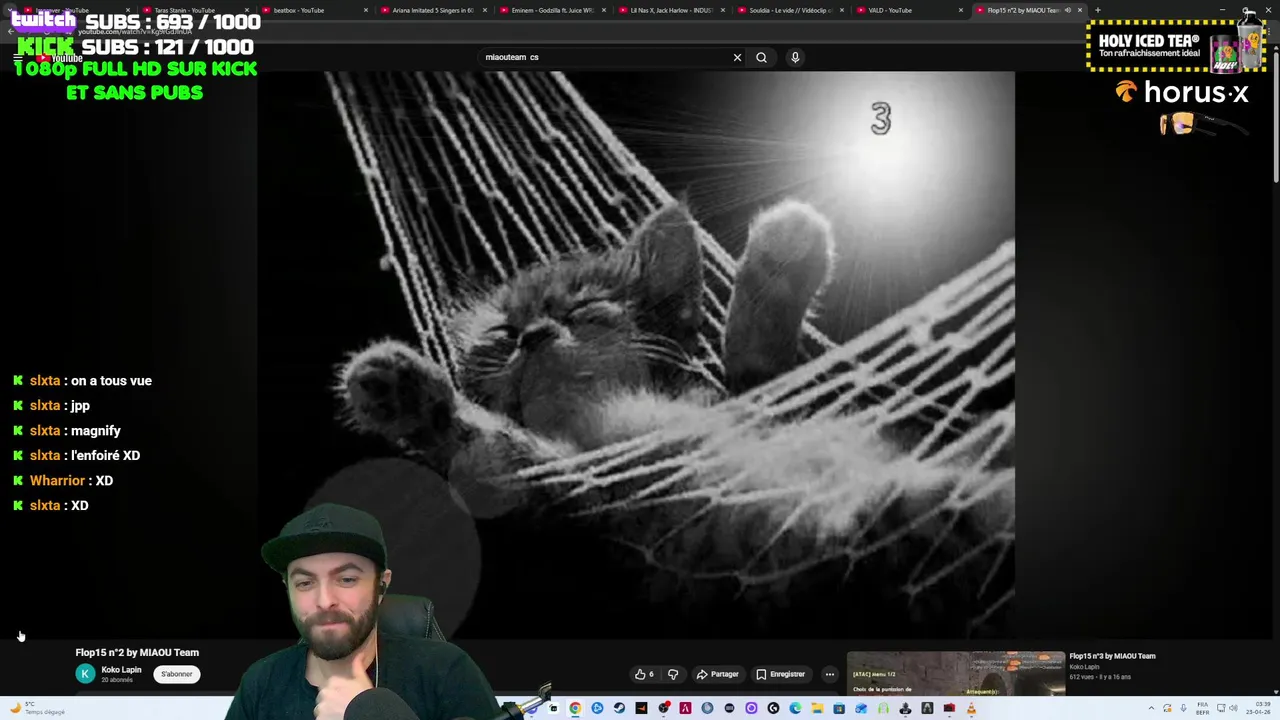1280x720 pixels.
Task: Mute the Flop15 tab via speaker icon
Action: point(1067,10)
